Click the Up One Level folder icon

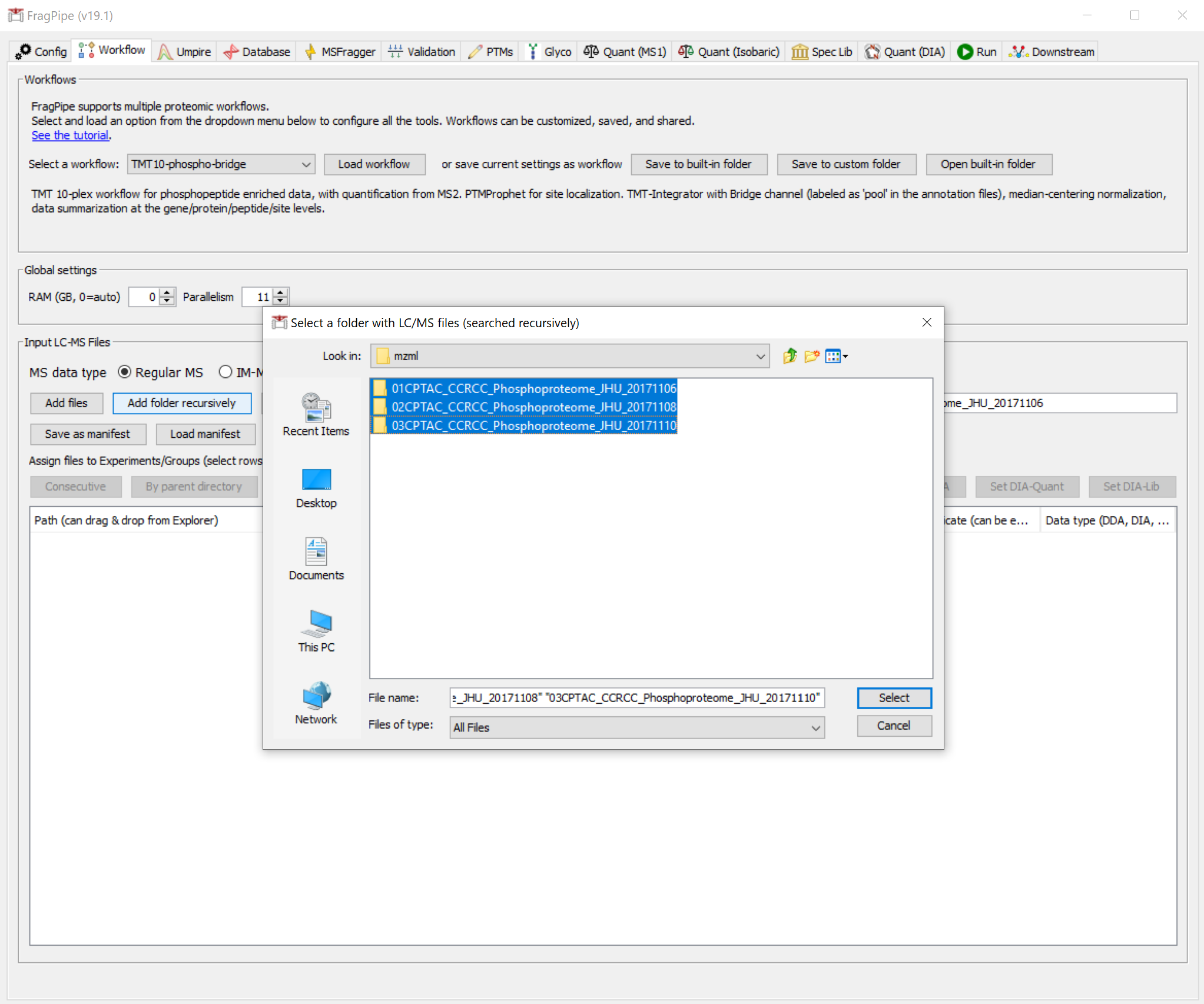tap(790, 356)
